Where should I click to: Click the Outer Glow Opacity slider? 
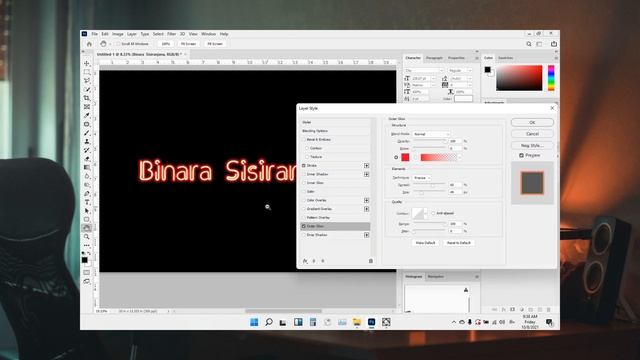point(430,141)
